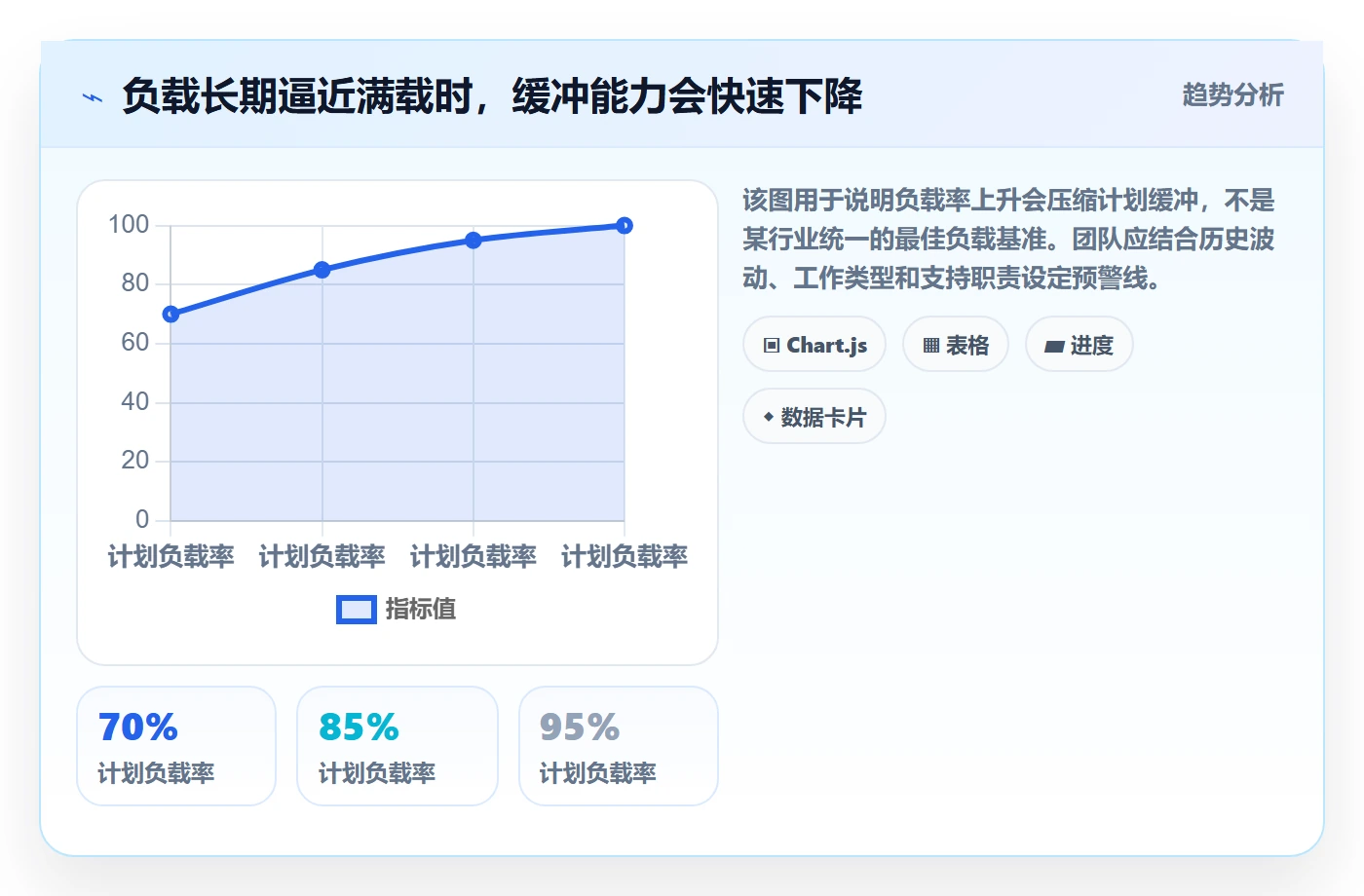The image size is (1364, 896).
Task: Click the 趋势分析 label in the header
Action: coord(1232,95)
